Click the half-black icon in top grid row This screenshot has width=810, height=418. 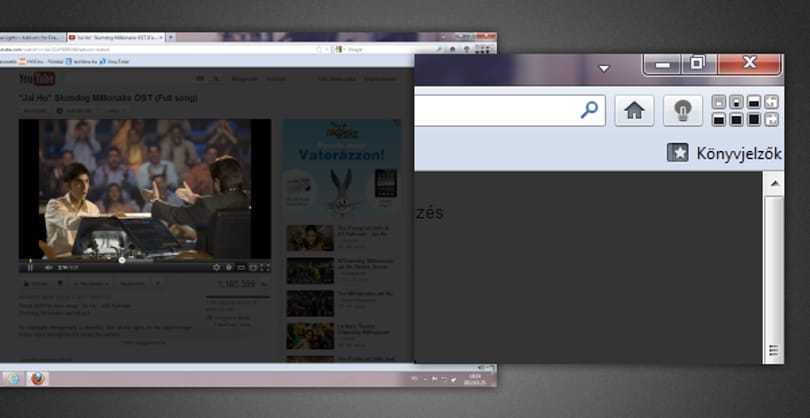click(754, 102)
